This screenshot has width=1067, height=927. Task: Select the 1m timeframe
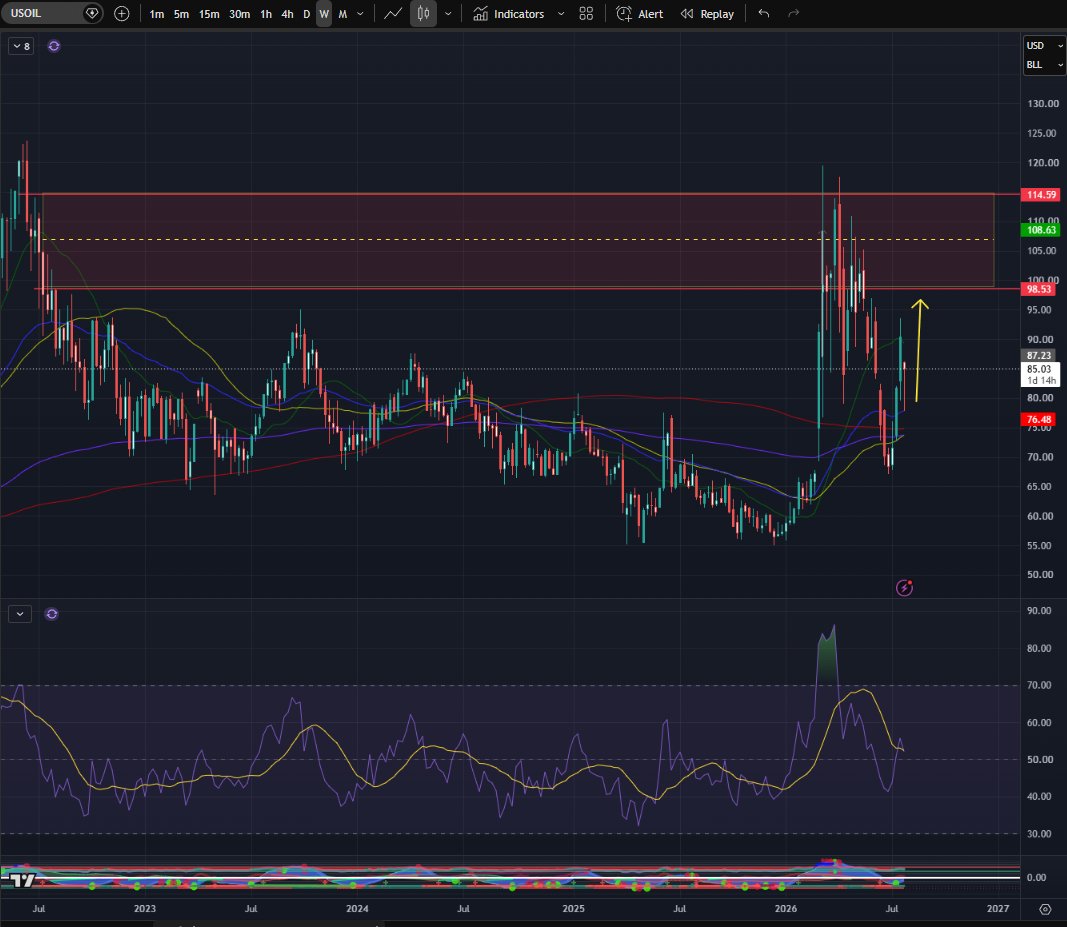[157, 14]
